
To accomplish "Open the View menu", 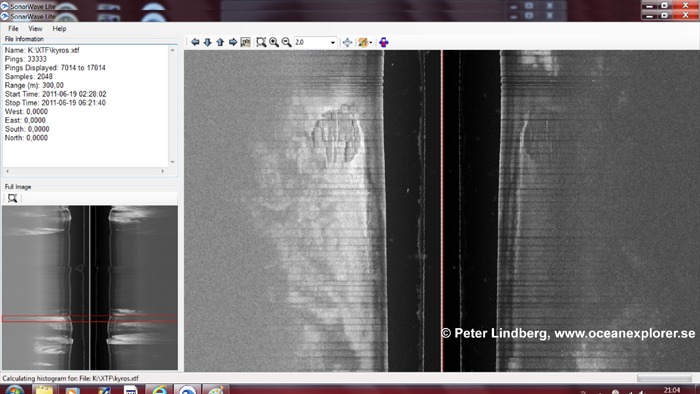I will coord(35,29).
